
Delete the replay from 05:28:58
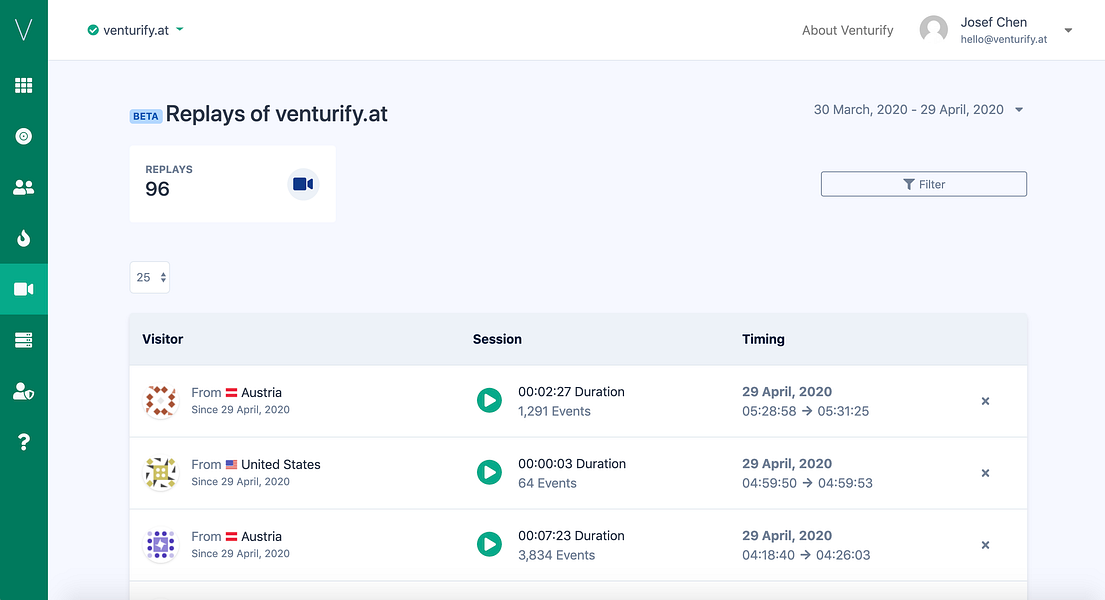pos(985,401)
